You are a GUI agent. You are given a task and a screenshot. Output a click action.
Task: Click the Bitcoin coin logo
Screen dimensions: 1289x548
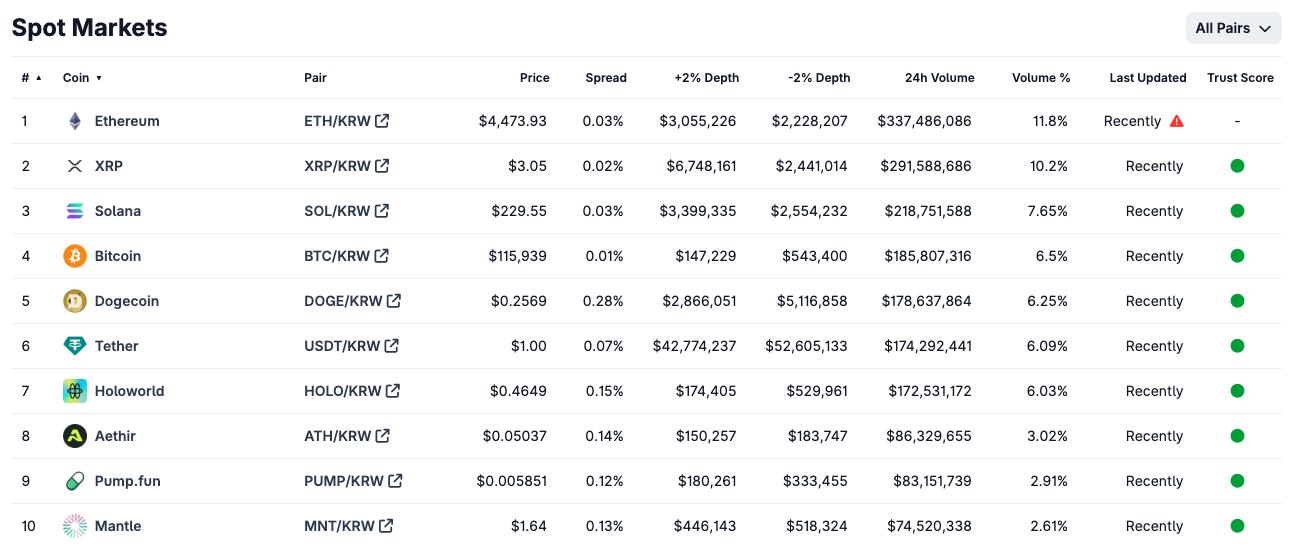[x=75, y=256]
